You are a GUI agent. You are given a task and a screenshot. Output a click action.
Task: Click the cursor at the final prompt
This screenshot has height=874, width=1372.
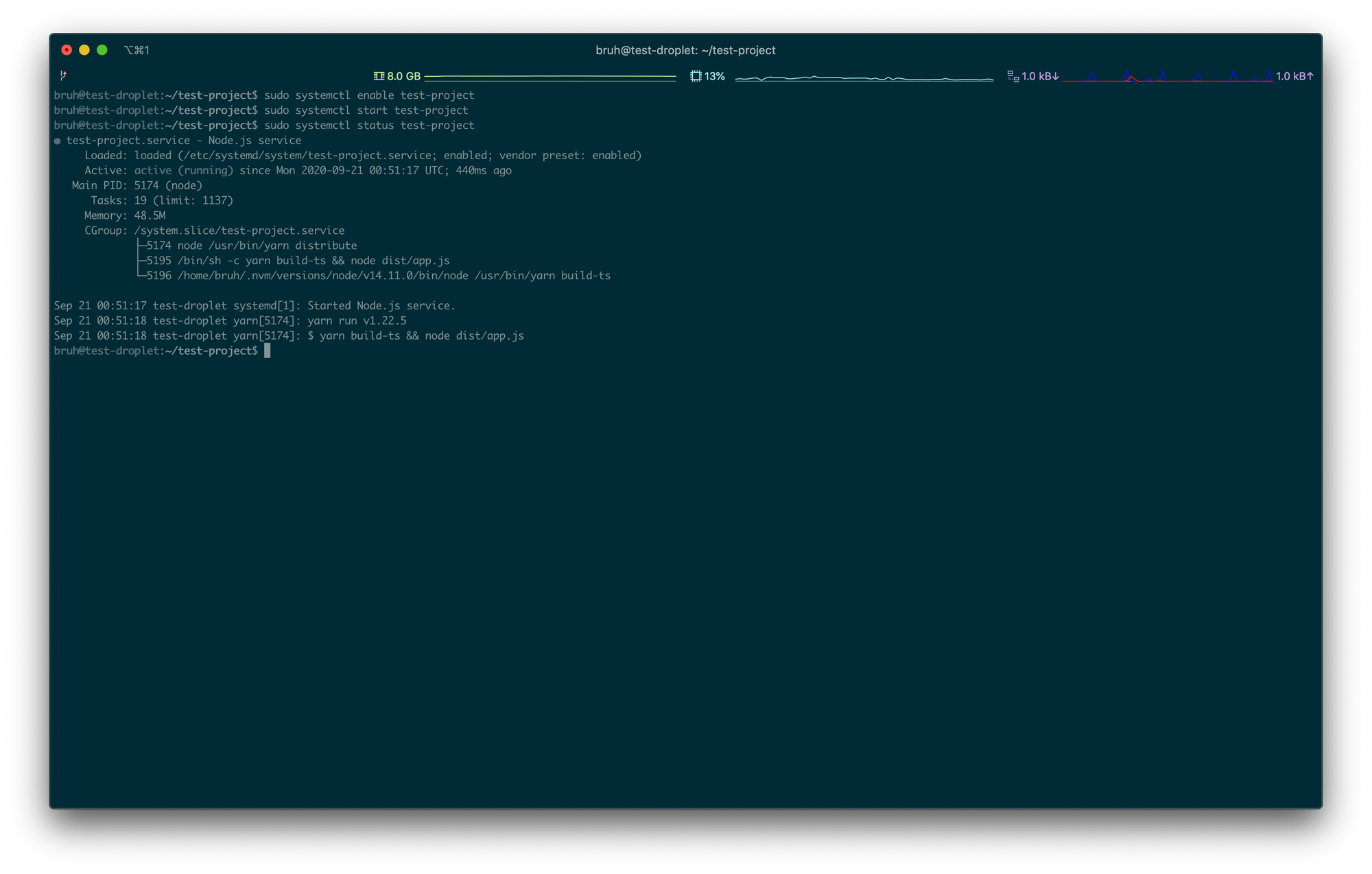[x=268, y=351]
